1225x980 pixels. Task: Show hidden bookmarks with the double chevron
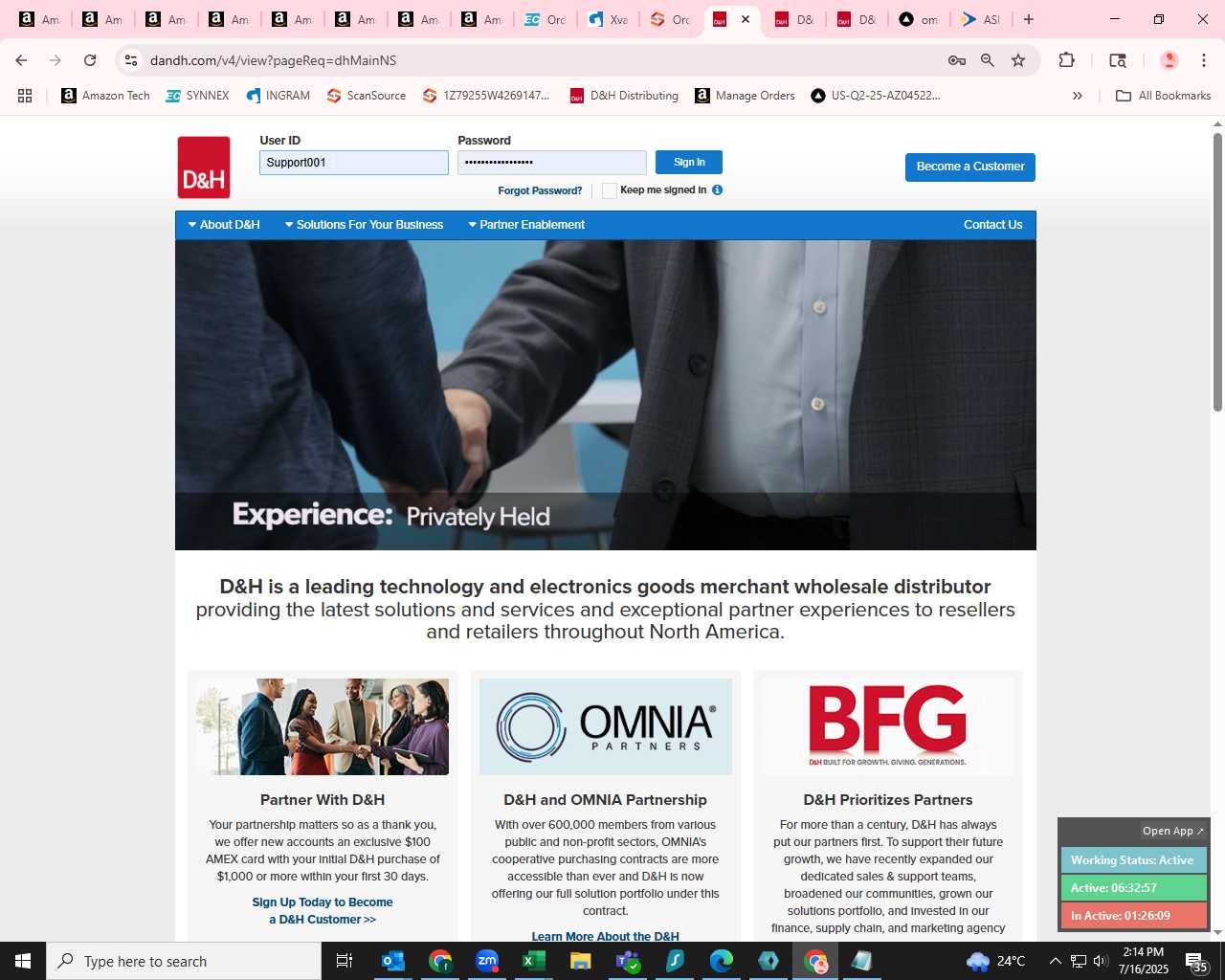click(x=1078, y=96)
